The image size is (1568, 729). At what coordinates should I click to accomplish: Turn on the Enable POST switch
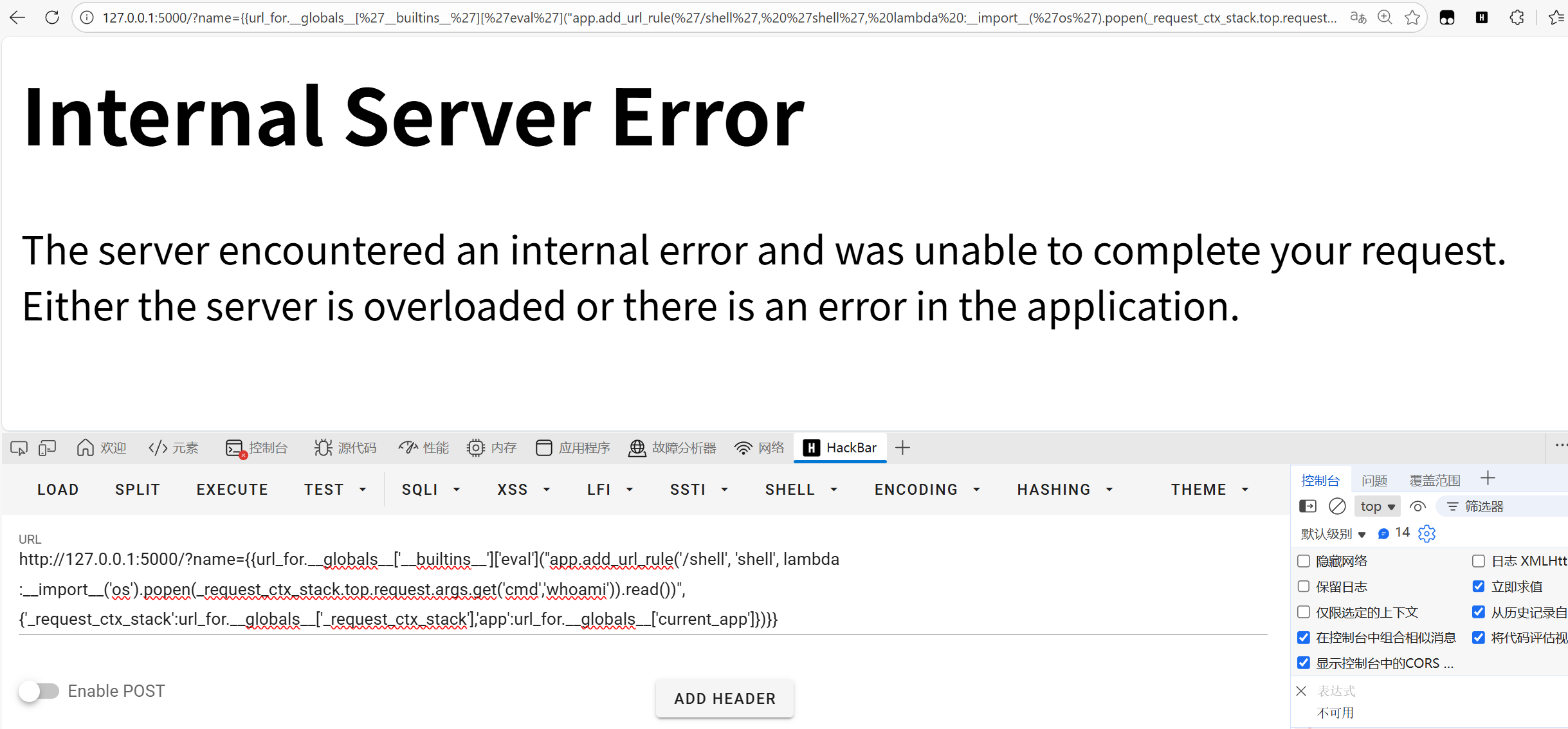pyautogui.click(x=39, y=691)
